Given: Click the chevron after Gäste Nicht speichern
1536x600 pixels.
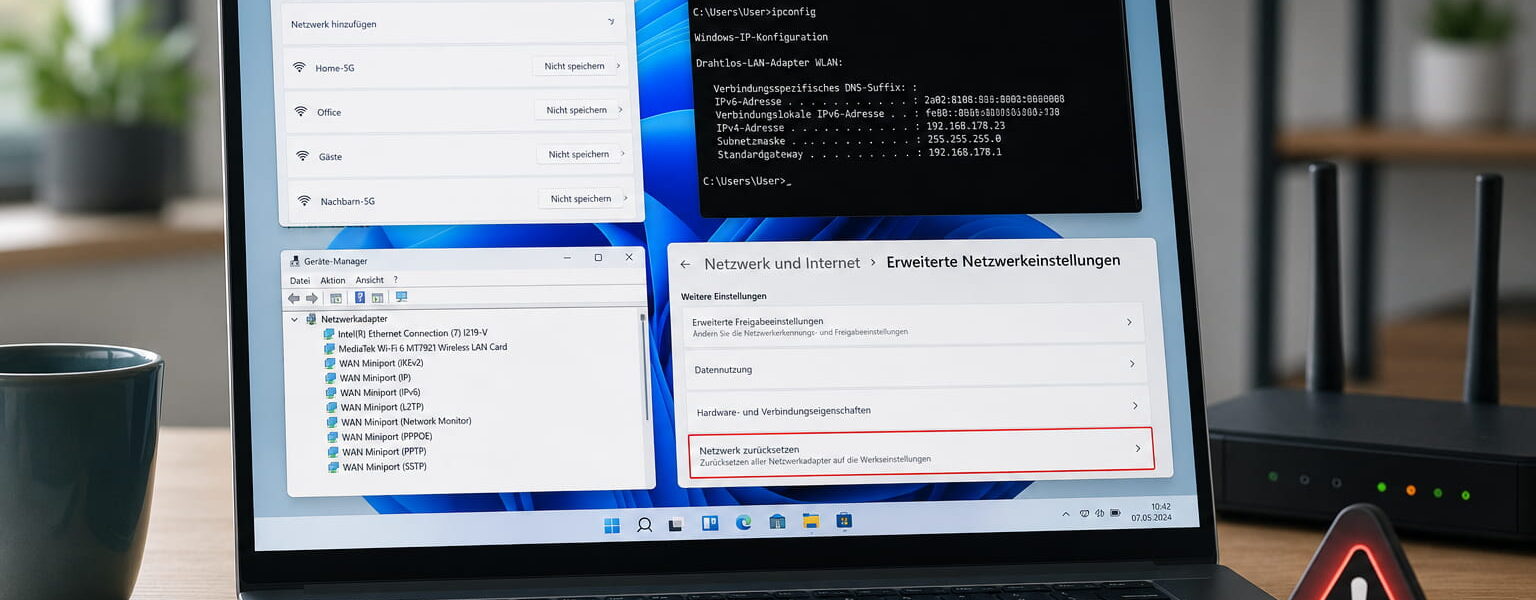Looking at the screenshot, I should (x=622, y=154).
